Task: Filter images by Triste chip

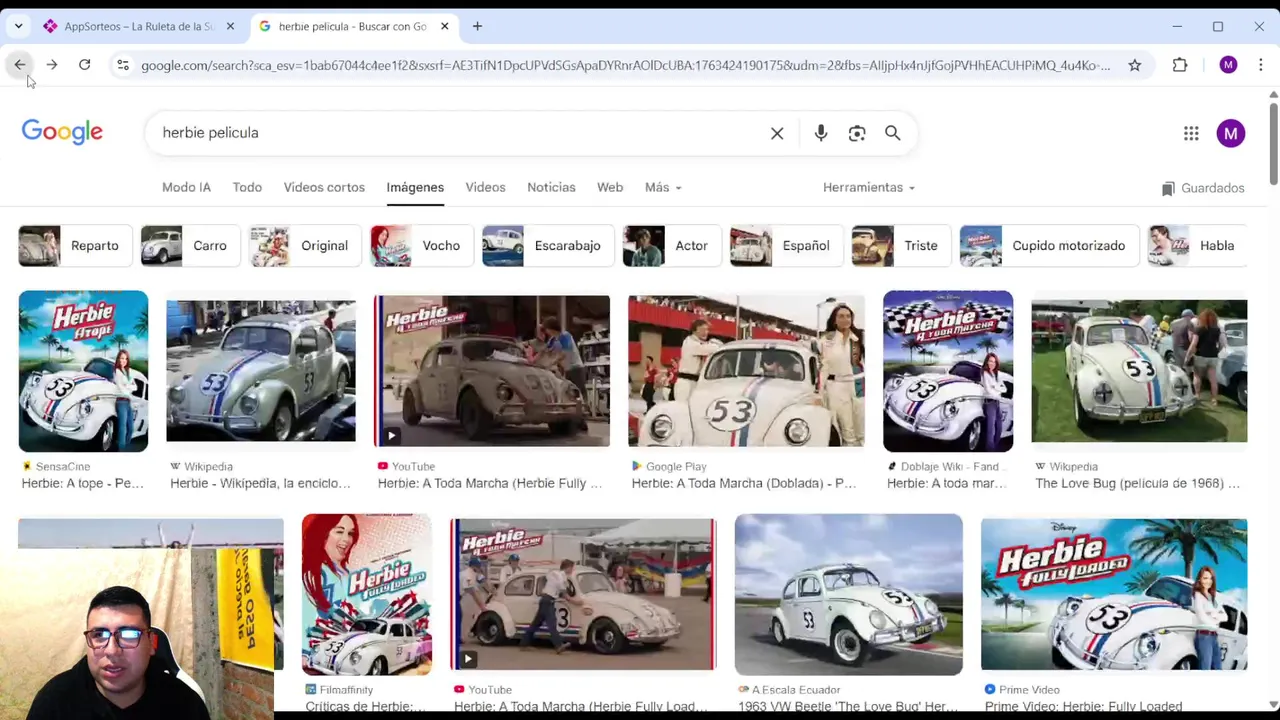Action: (x=901, y=246)
